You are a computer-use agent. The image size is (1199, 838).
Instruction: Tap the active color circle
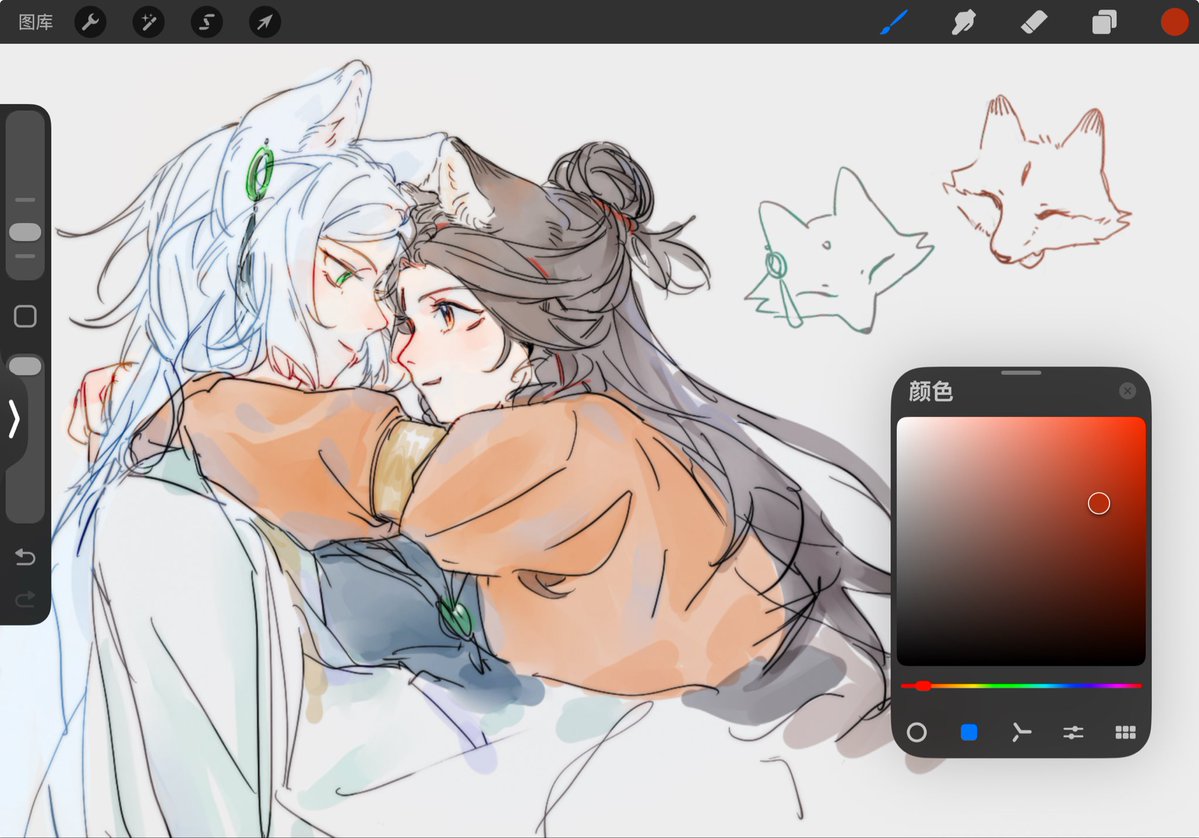coord(1175,22)
